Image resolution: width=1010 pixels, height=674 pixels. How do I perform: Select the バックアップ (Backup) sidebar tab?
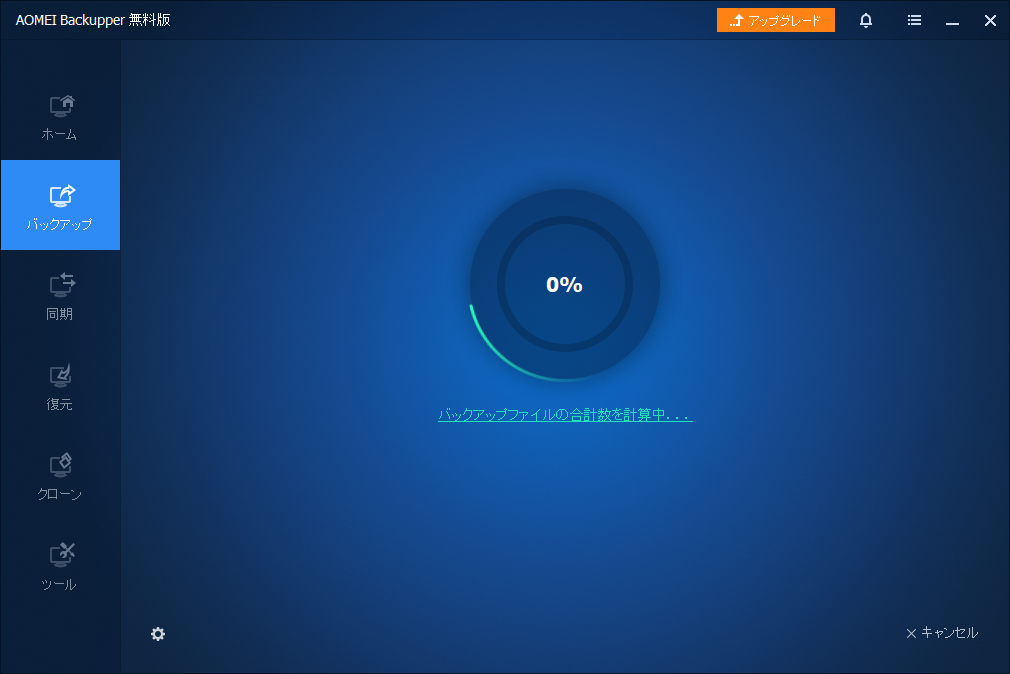click(60, 205)
